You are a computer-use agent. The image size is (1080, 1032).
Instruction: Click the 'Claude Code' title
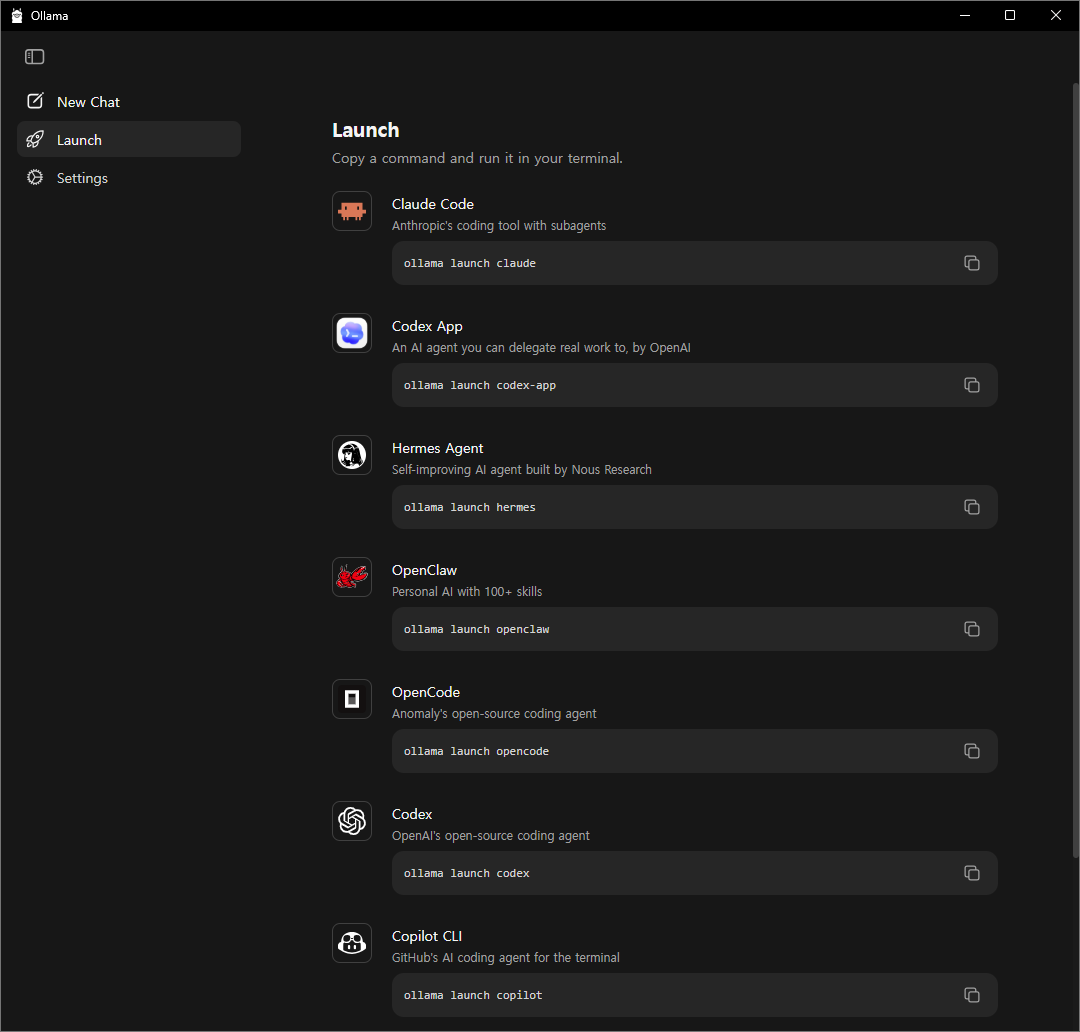point(433,204)
